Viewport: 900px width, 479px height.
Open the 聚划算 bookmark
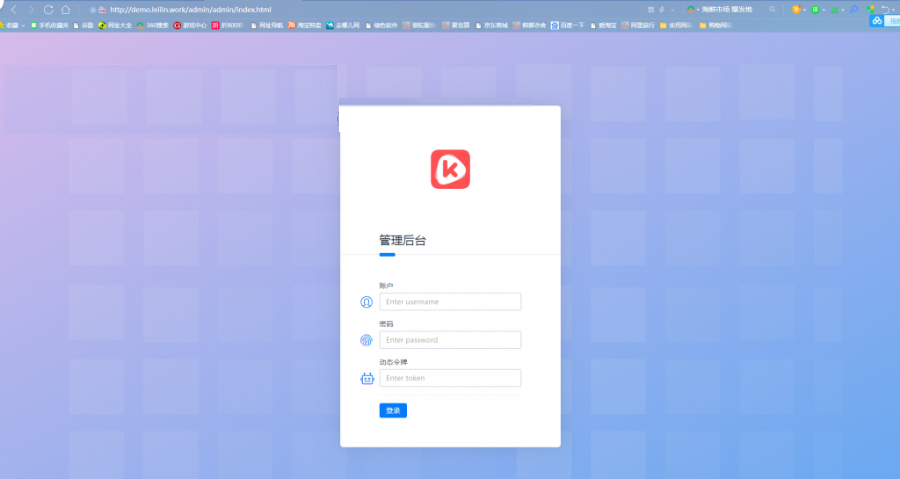(456, 25)
